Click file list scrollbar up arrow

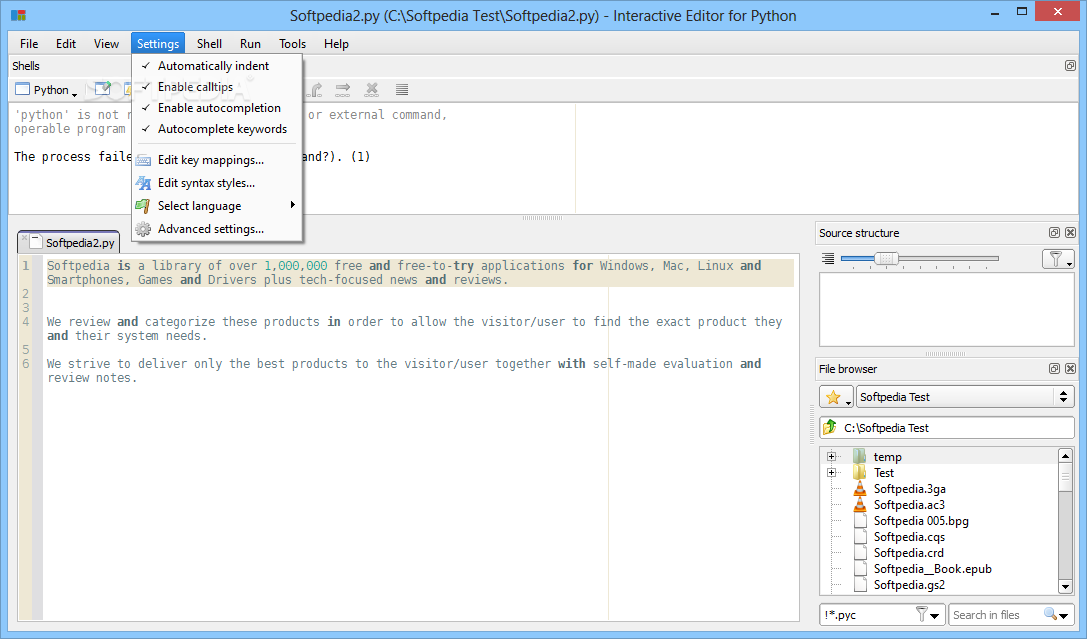tap(1066, 455)
